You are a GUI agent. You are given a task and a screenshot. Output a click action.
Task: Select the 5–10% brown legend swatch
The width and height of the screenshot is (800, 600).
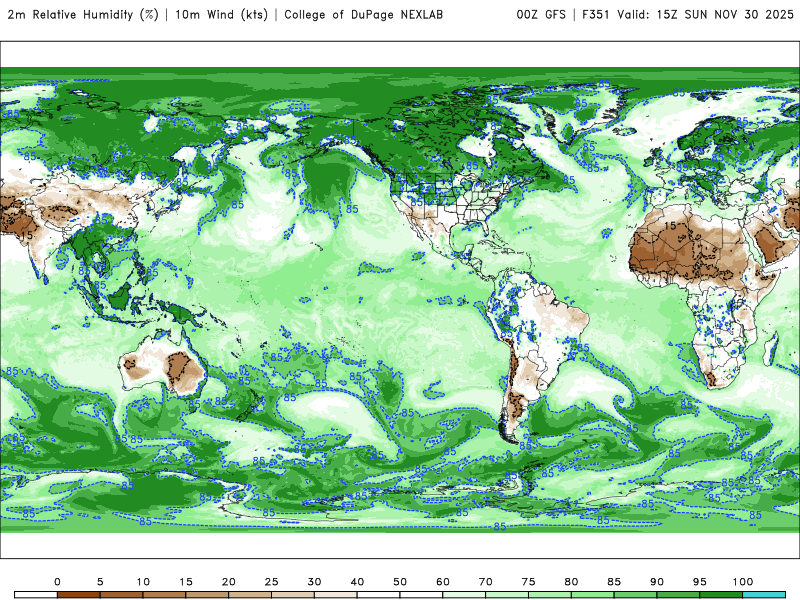coord(121,595)
